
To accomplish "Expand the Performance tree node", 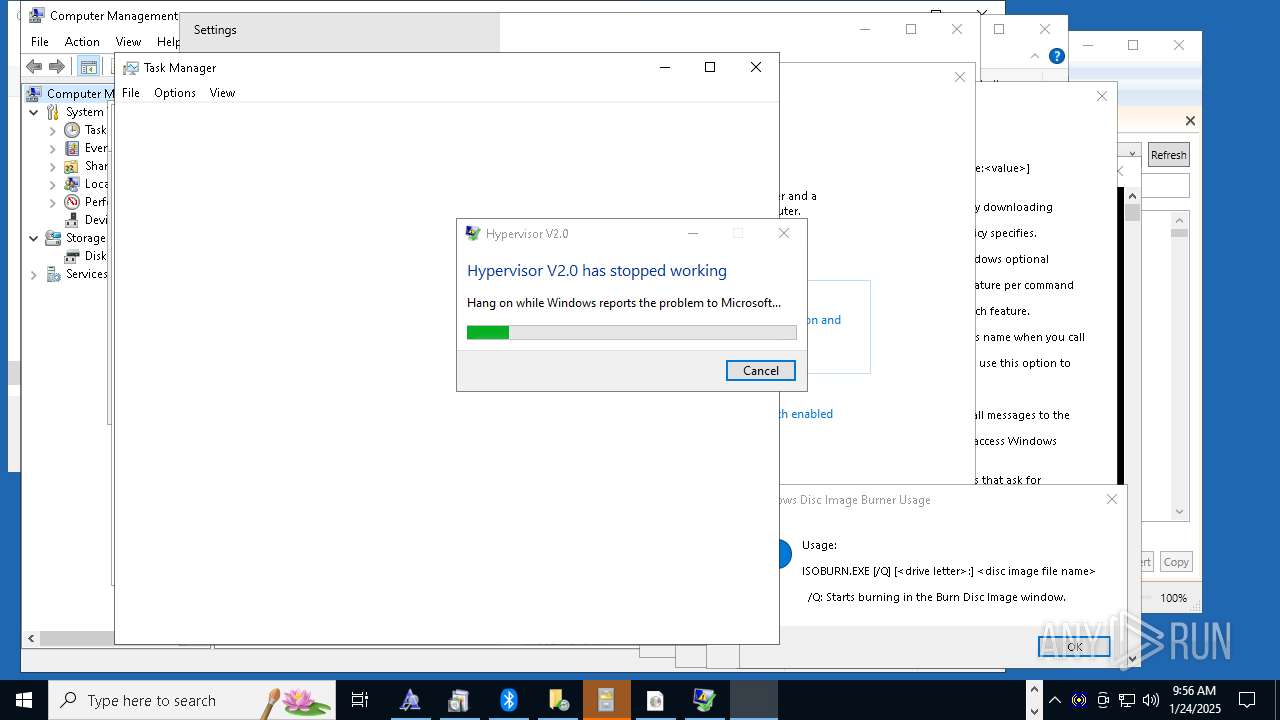I will tap(53, 202).
